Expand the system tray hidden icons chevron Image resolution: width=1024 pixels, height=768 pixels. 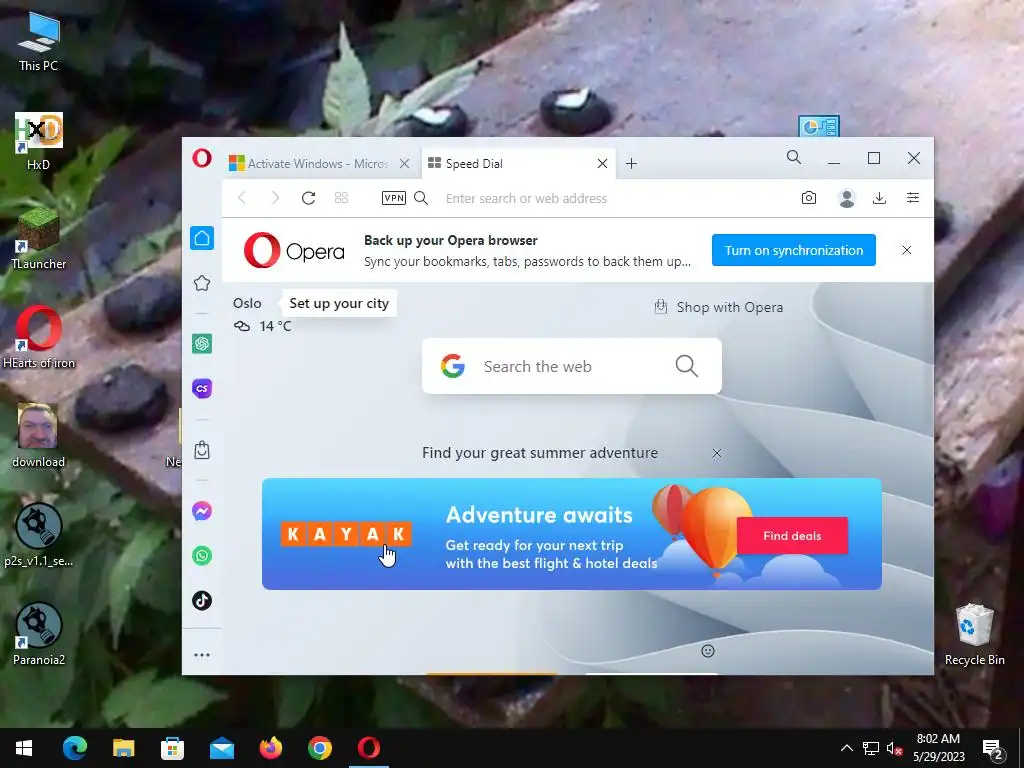click(x=846, y=748)
